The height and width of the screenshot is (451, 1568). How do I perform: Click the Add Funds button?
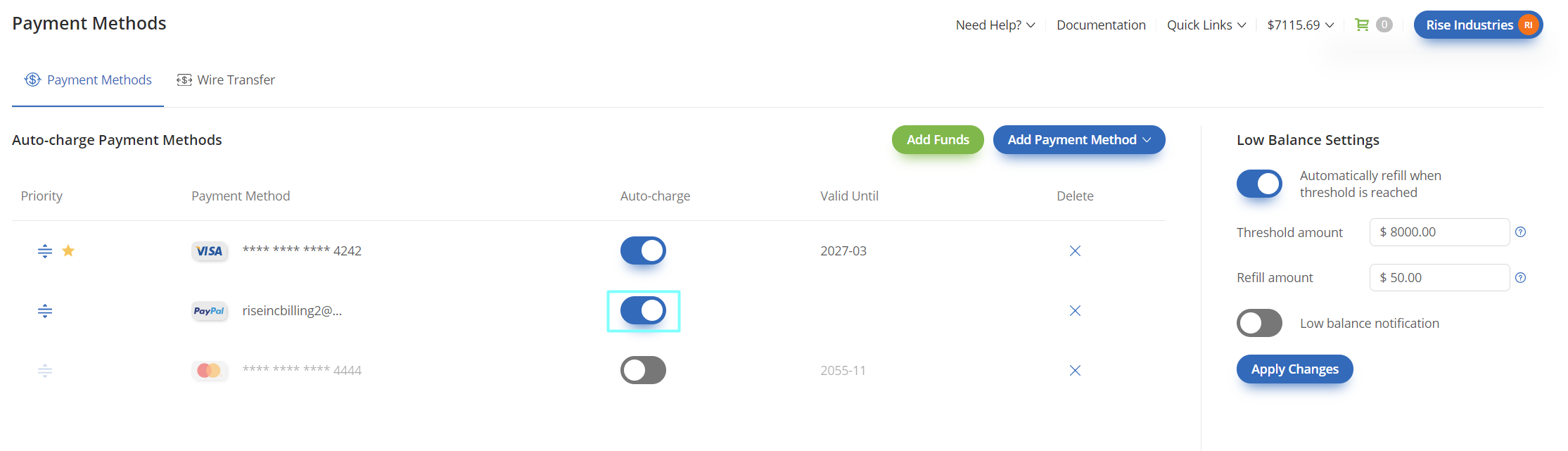[x=938, y=140]
